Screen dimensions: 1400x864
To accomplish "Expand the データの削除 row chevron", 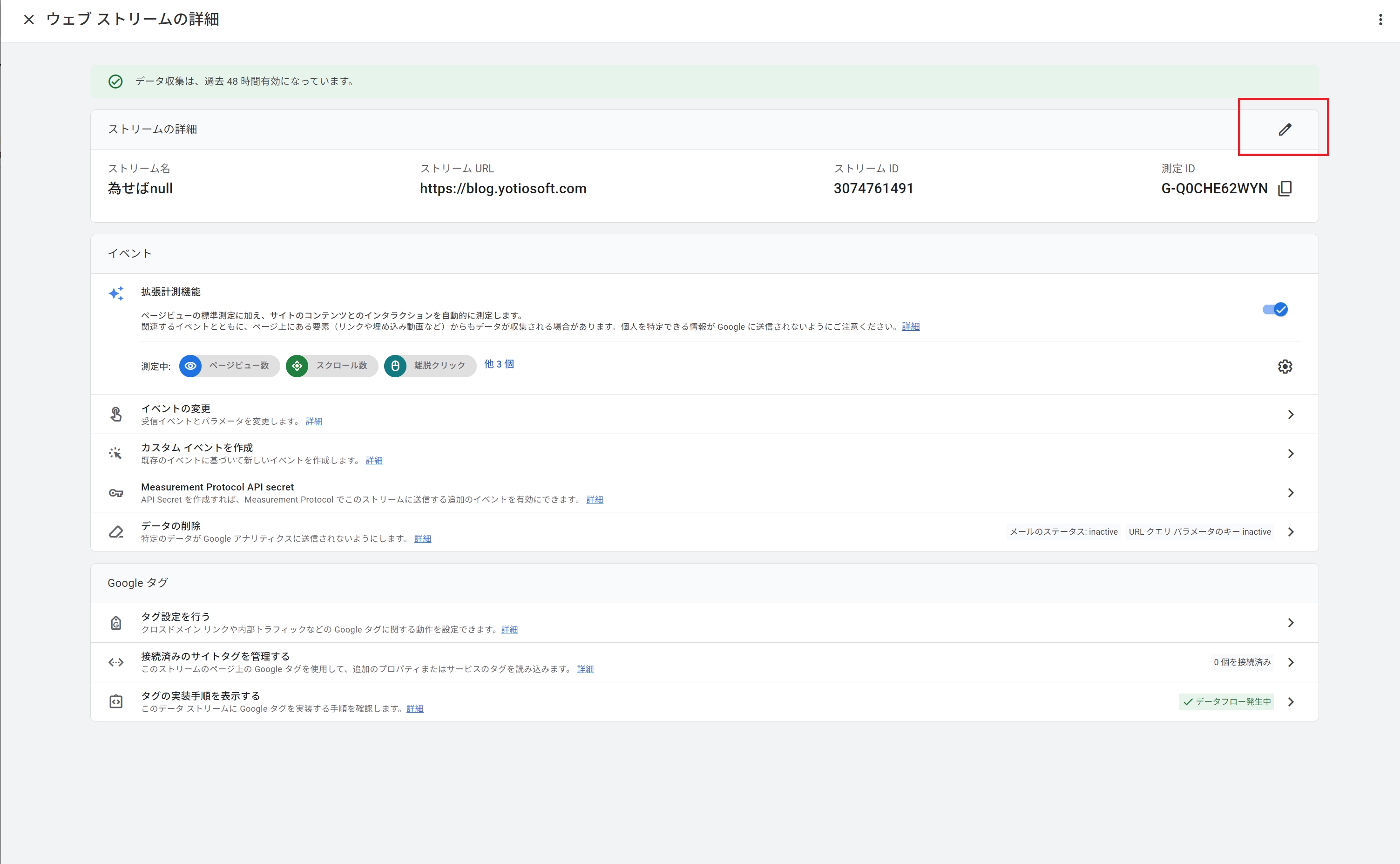I will [x=1290, y=532].
